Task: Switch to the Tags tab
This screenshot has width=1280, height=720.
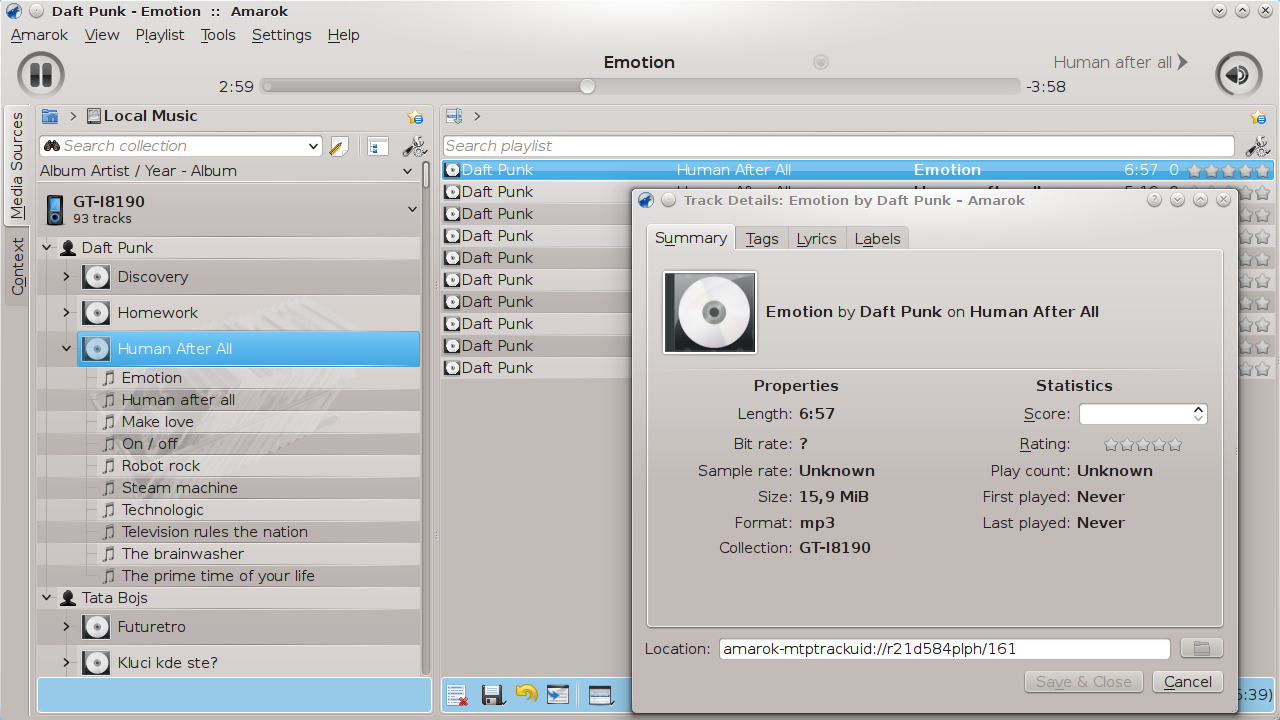Action: (x=762, y=238)
